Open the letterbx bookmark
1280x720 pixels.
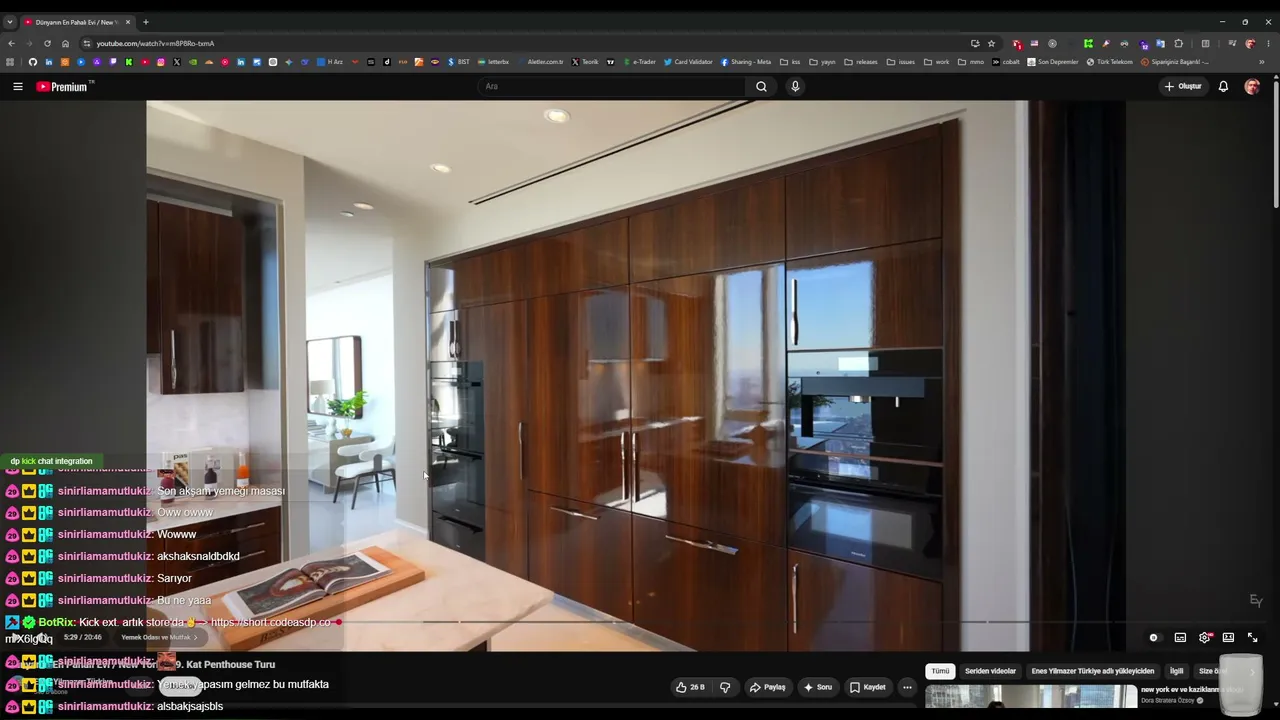(493, 62)
